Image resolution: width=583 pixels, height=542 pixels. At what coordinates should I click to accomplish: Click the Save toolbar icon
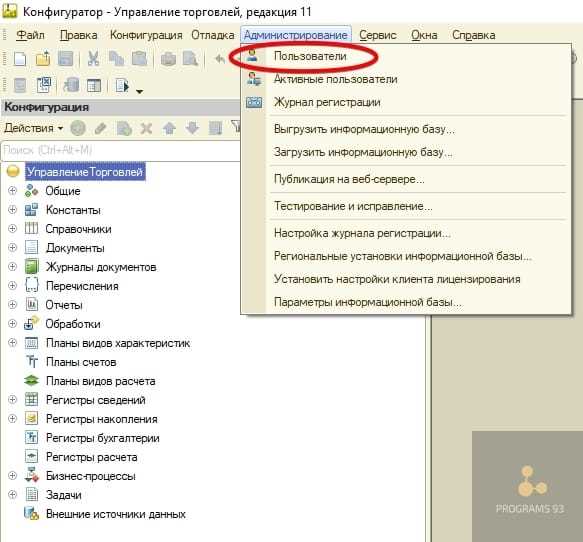(65, 59)
